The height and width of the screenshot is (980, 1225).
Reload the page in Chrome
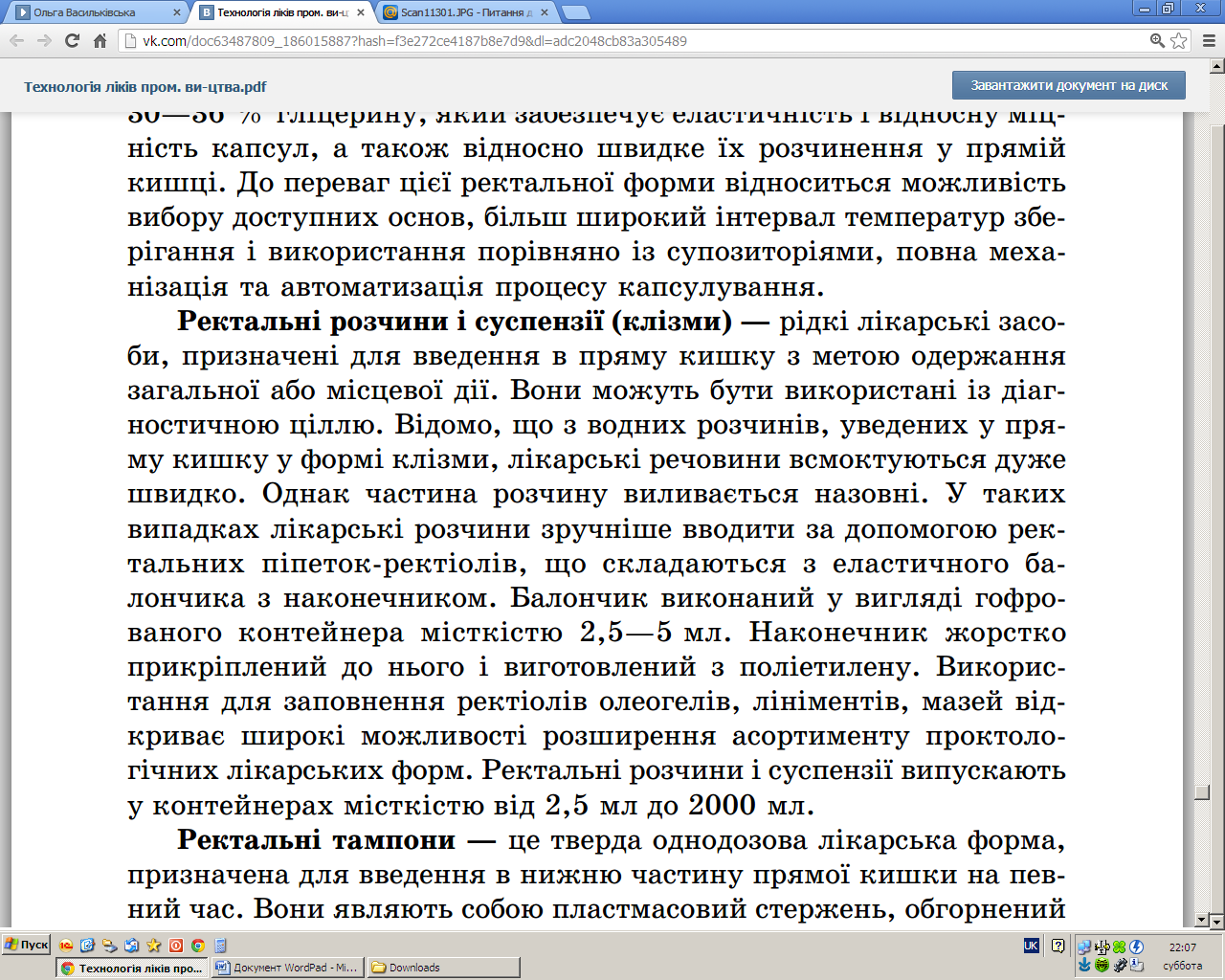[x=72, y=40]
